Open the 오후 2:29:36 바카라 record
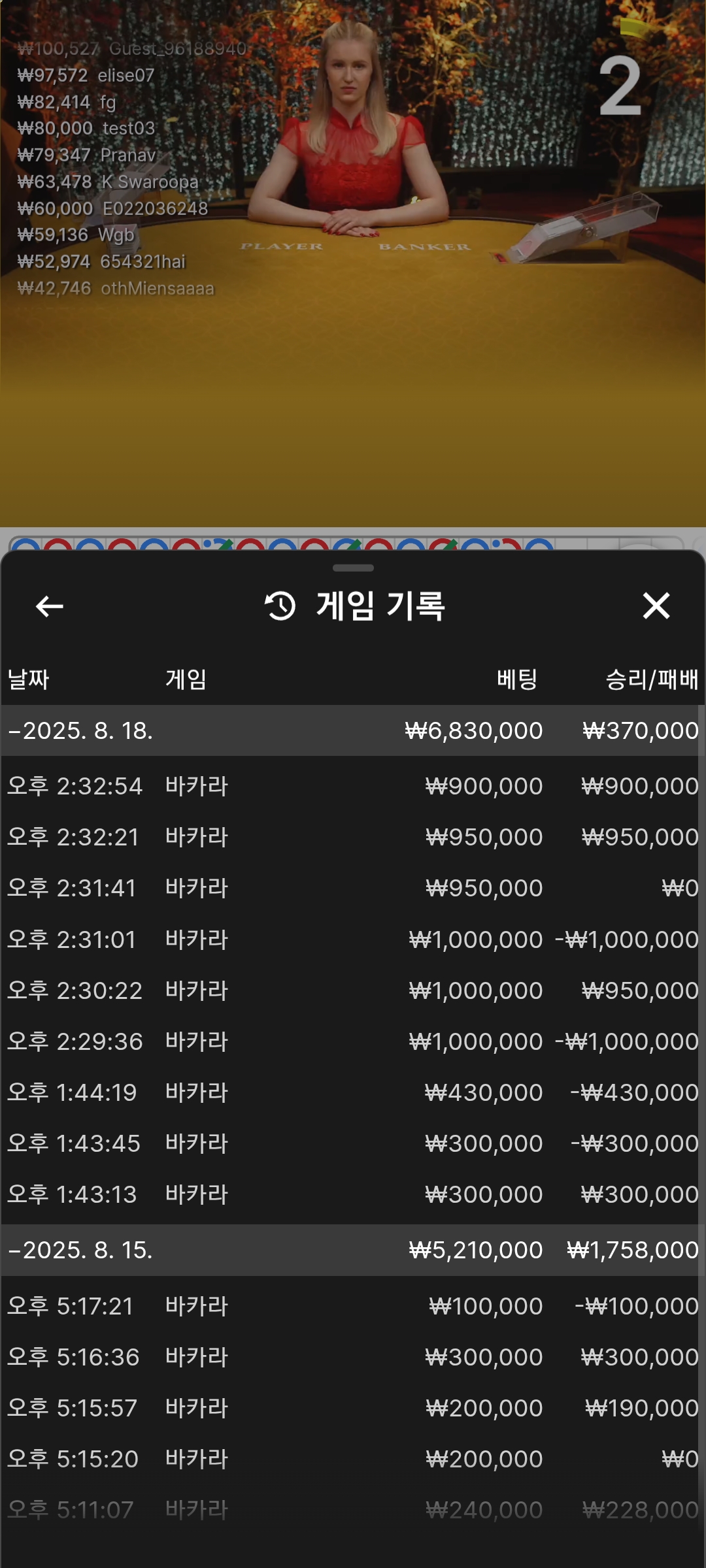 [x=353, y=1041]
